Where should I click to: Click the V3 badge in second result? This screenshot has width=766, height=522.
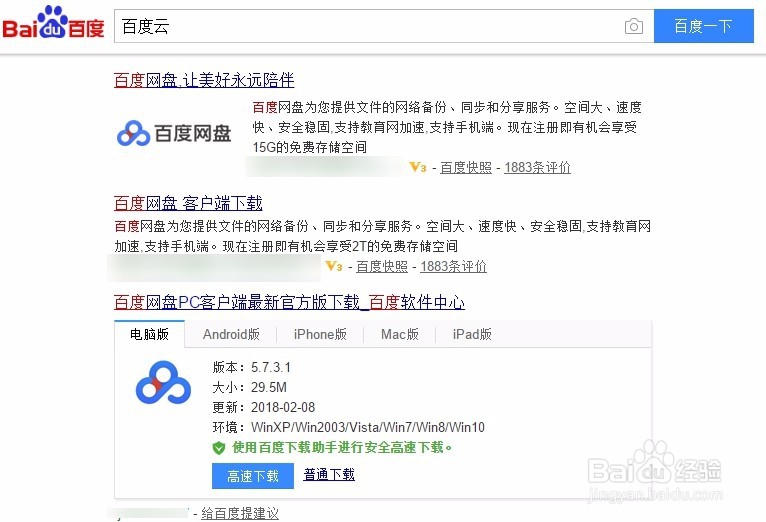(334, 266)
